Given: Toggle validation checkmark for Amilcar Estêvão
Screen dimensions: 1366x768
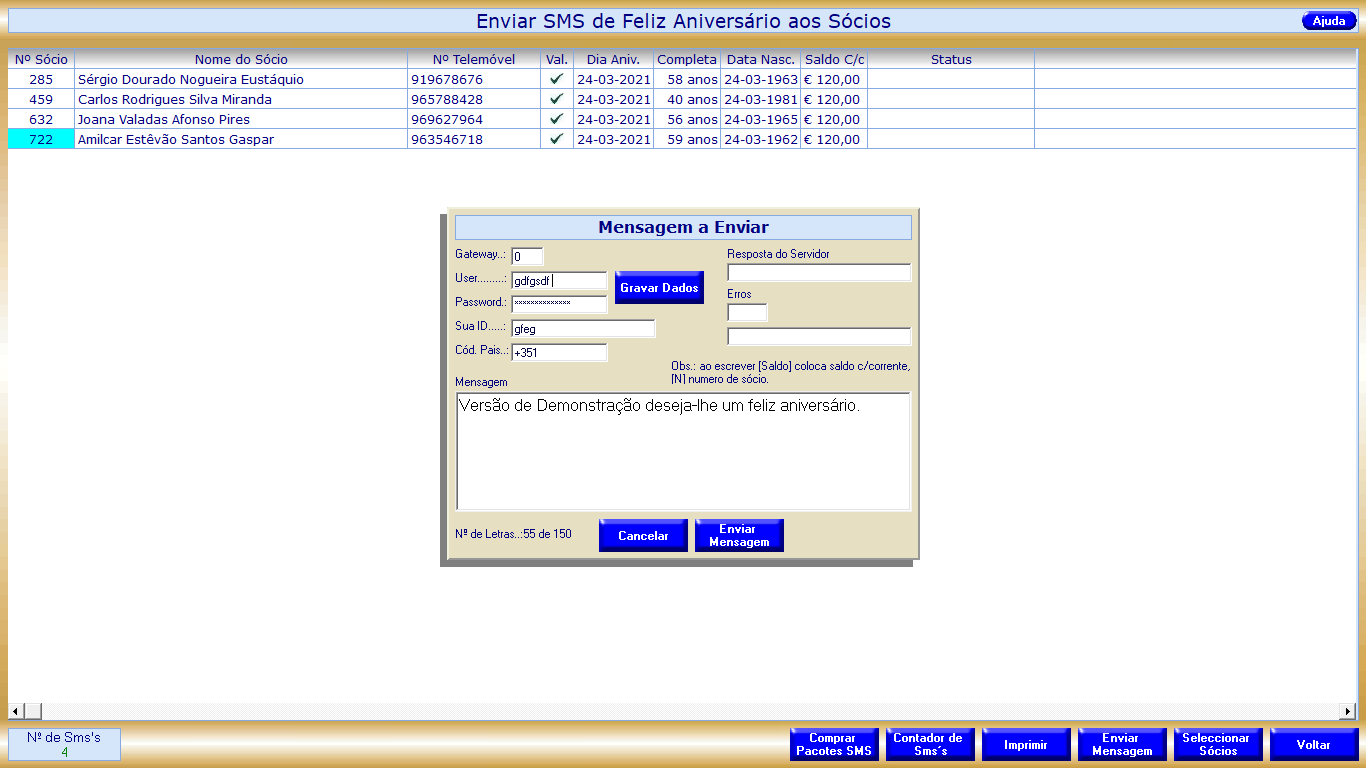Looking at the screenshot, I should coord(557,139).
